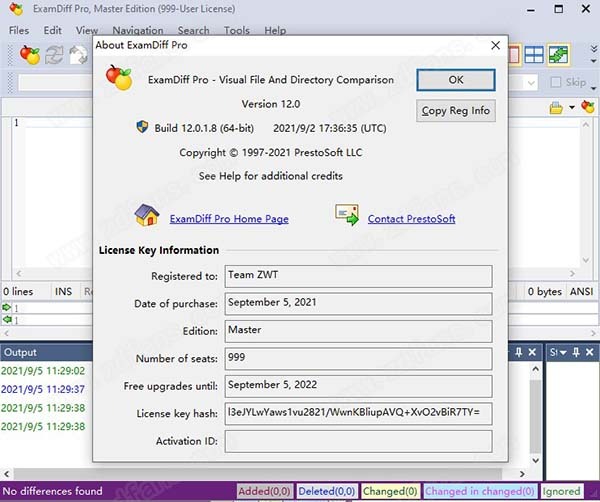Open the View menu
This screenshot has width=600, height=502.
coord(87,30)
